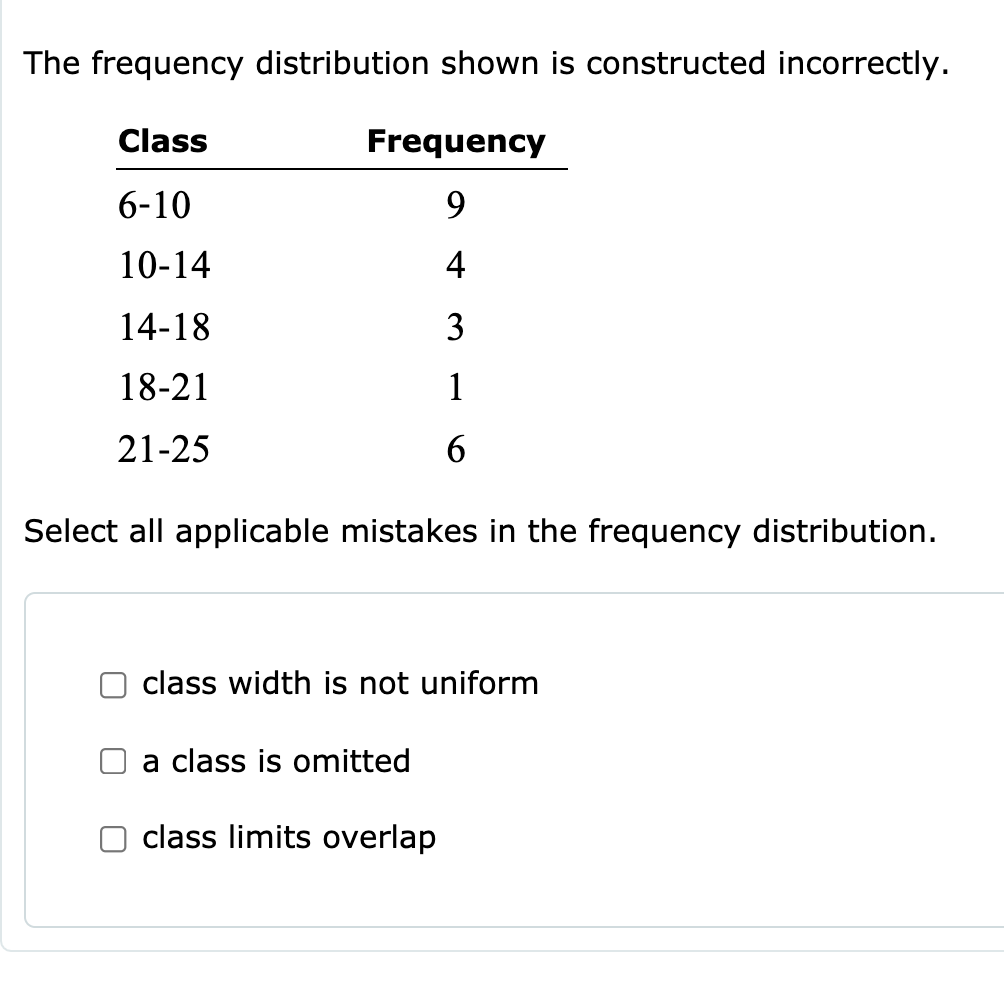Select the 14-18 class row
Image resolution: width=1004 pixels, height=998 pixels.
165,328
